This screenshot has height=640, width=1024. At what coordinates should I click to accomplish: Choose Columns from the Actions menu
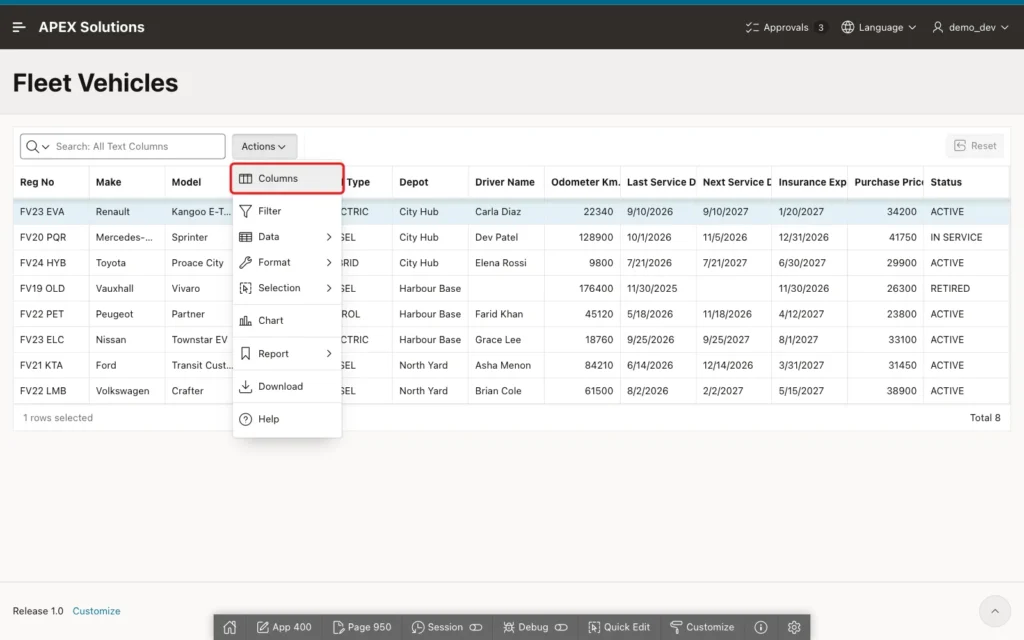click(287, 178)
